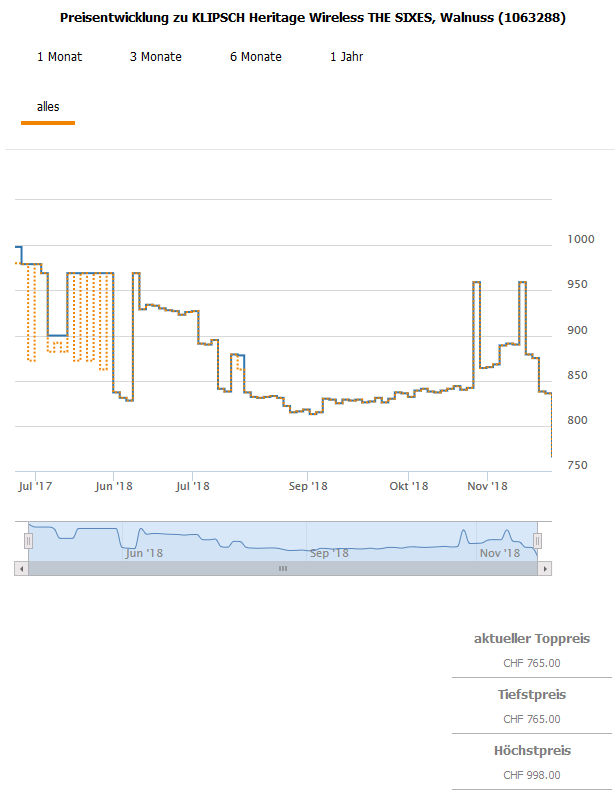615x801 pixels.
Task: Click the aktueller Toppreis heading
Action: point(531,638)
